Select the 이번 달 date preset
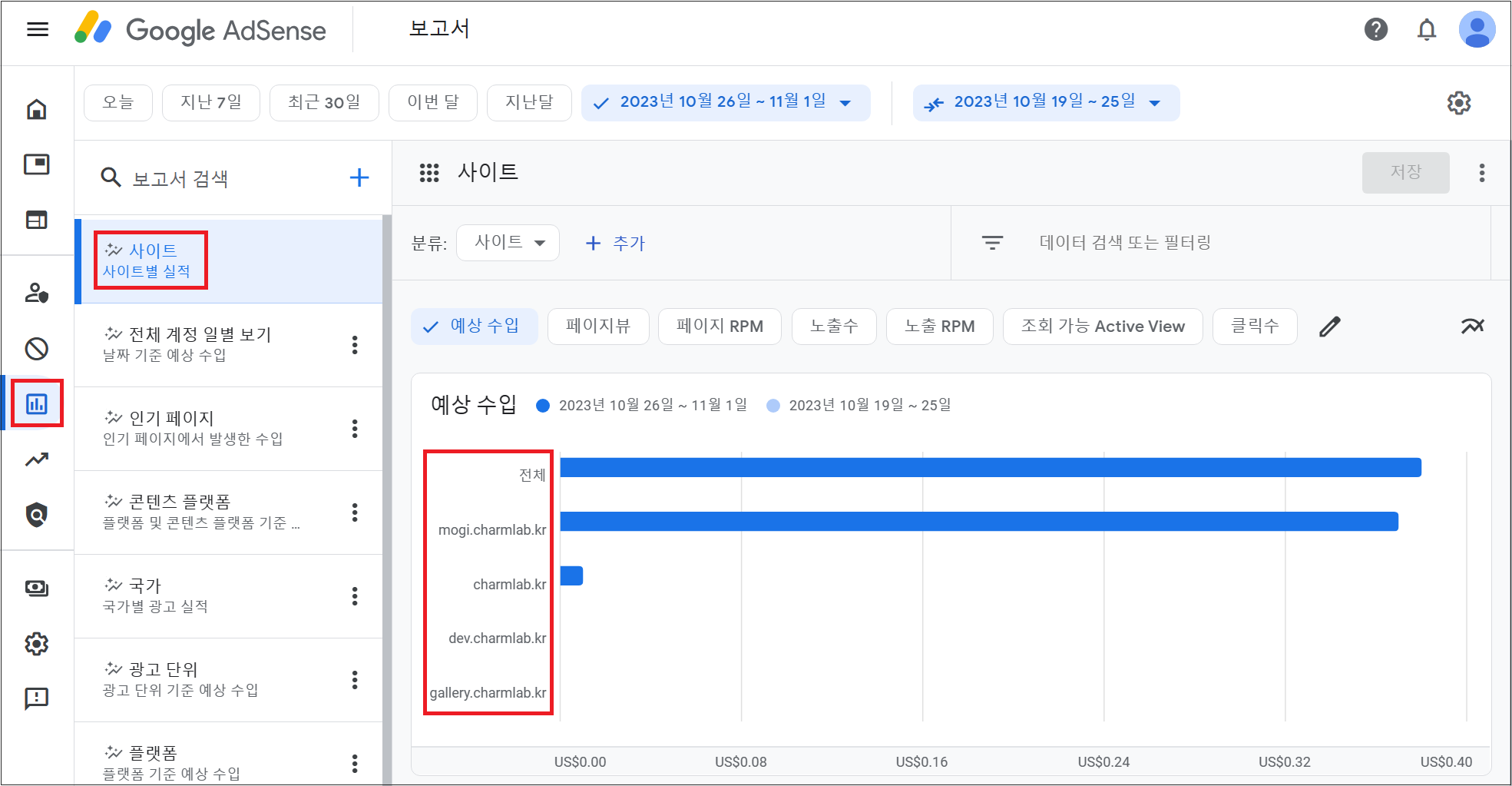This screenshot has height=786, width=1512. (433, 103)
